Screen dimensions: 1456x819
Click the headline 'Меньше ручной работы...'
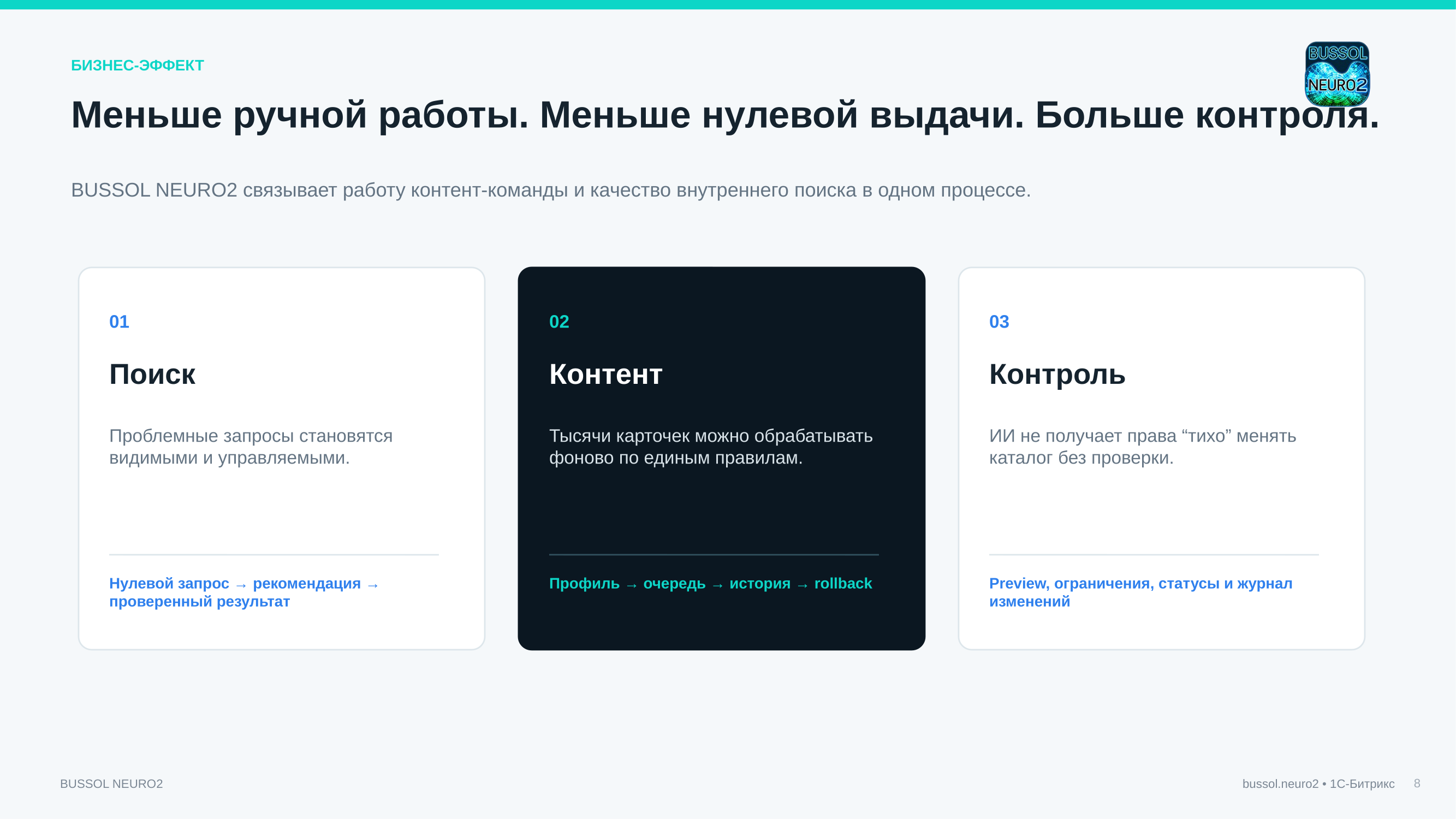725,115
